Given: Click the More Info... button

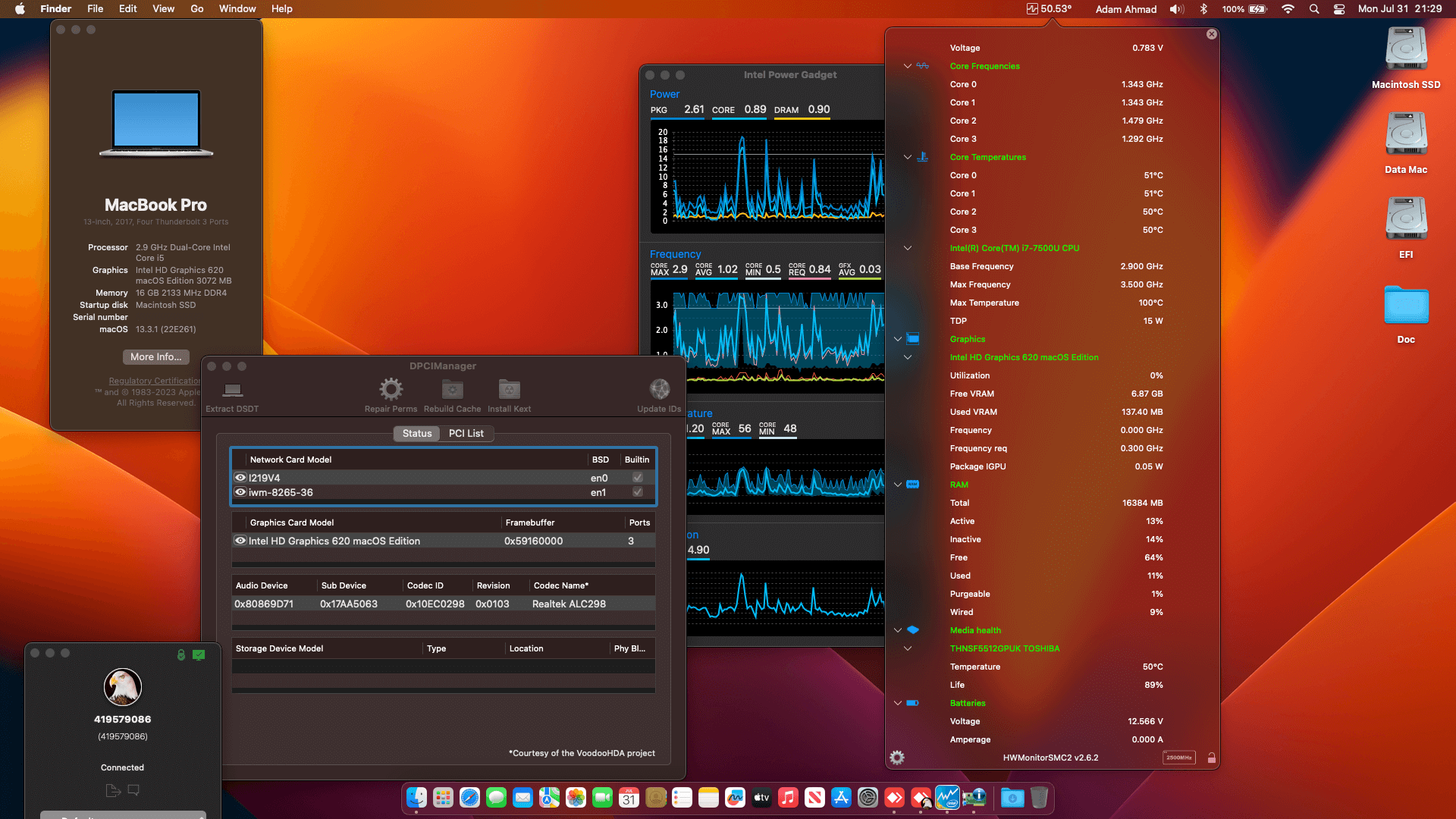Looking at the screenshot, I should coord(155,357).
